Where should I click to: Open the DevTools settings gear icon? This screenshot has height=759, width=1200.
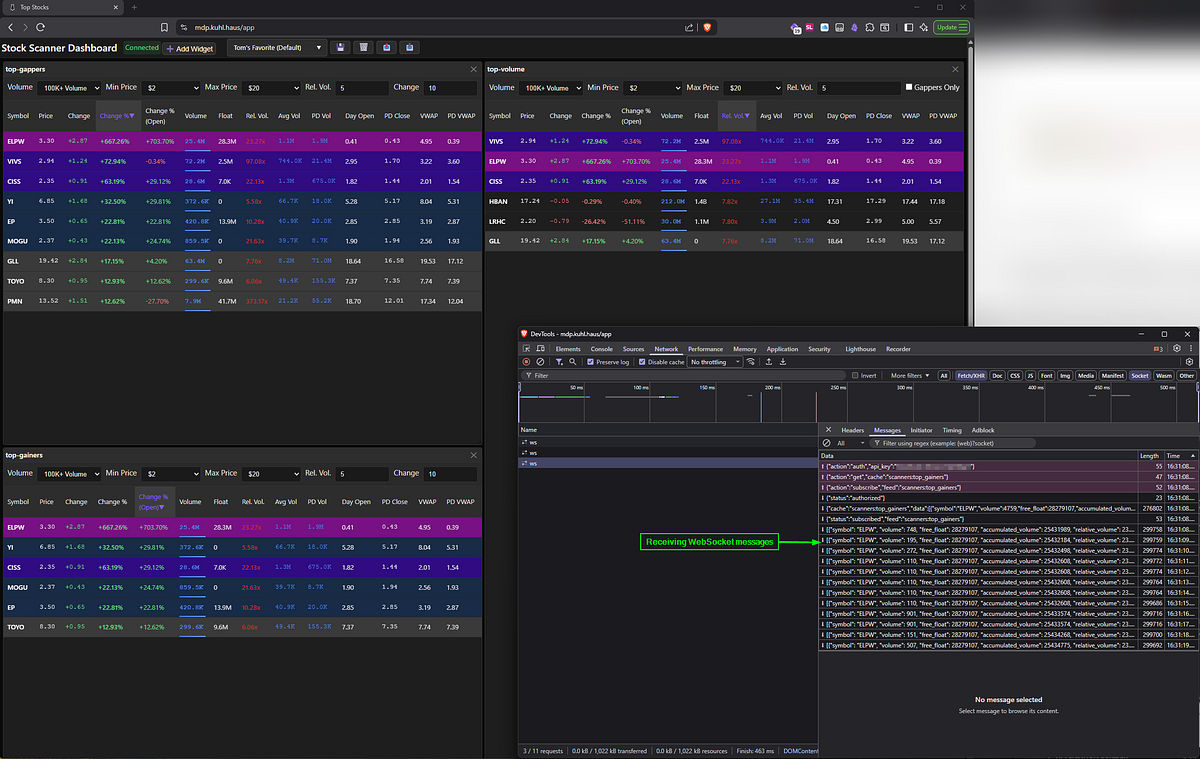(1176, 349)
